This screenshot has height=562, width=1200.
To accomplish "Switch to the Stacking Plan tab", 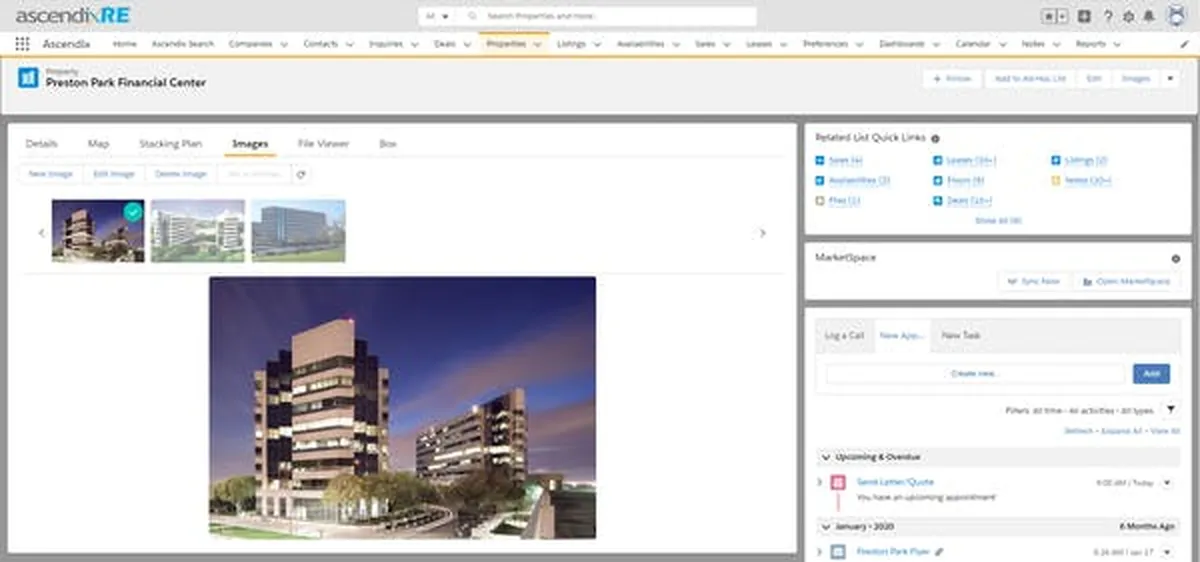I will (170, 144).
